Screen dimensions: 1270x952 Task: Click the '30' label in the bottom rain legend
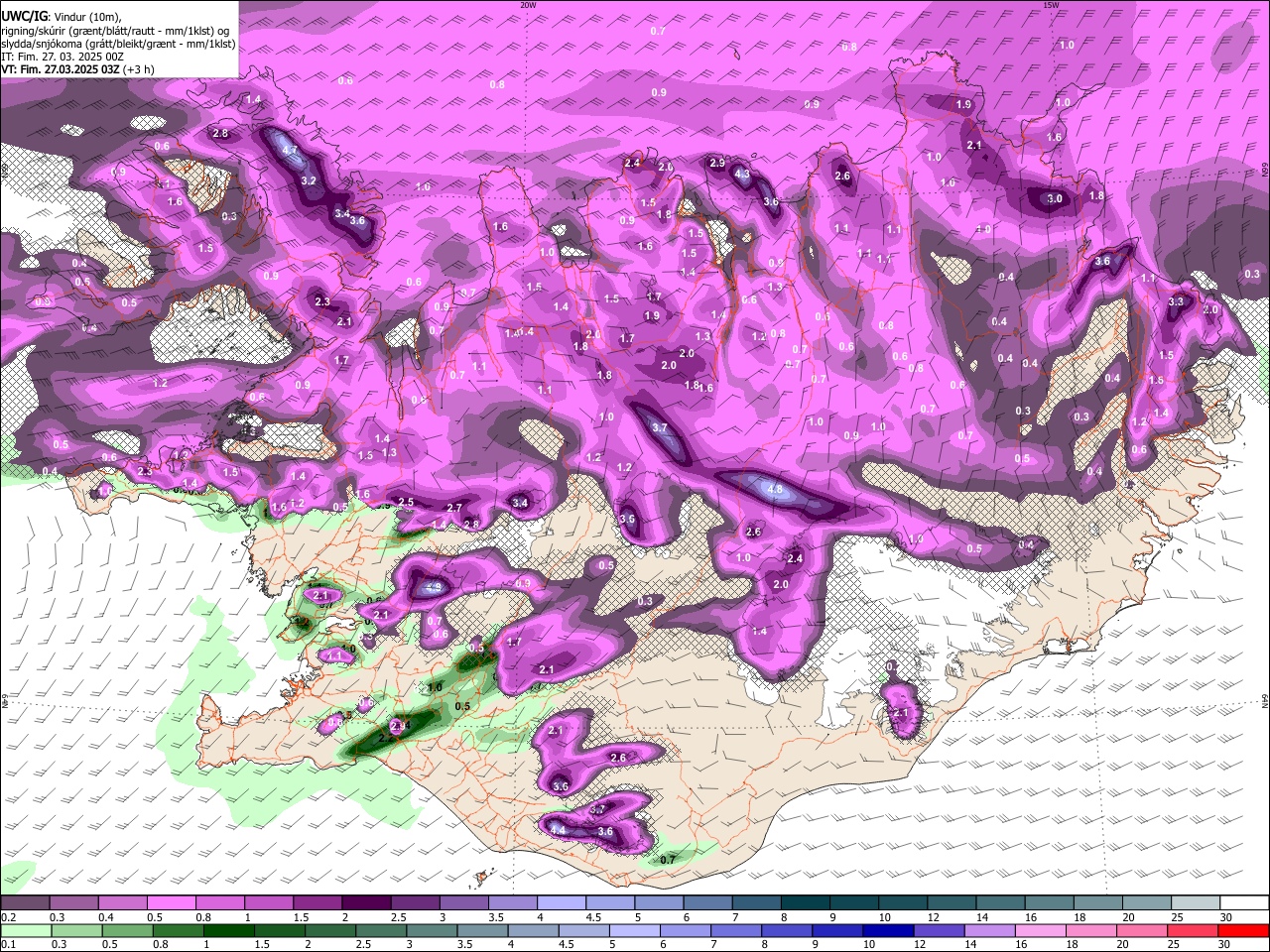coord(1226,944)
